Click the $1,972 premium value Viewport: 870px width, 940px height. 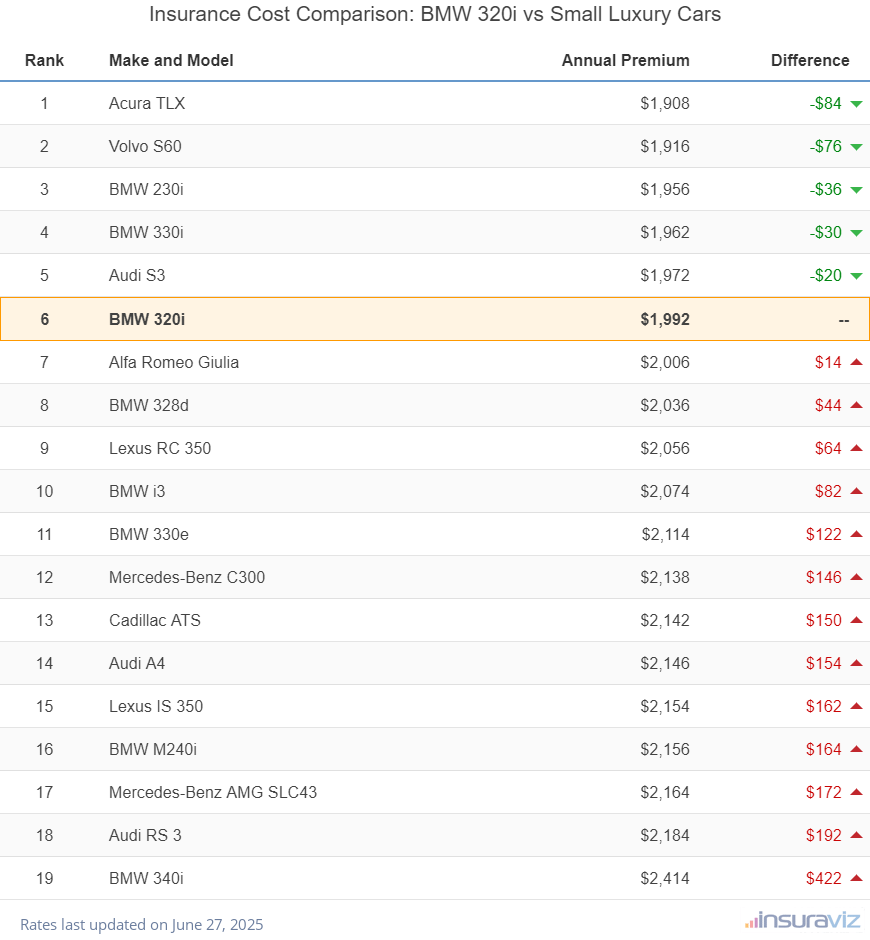pyautogui.click(x=665, y=276)
